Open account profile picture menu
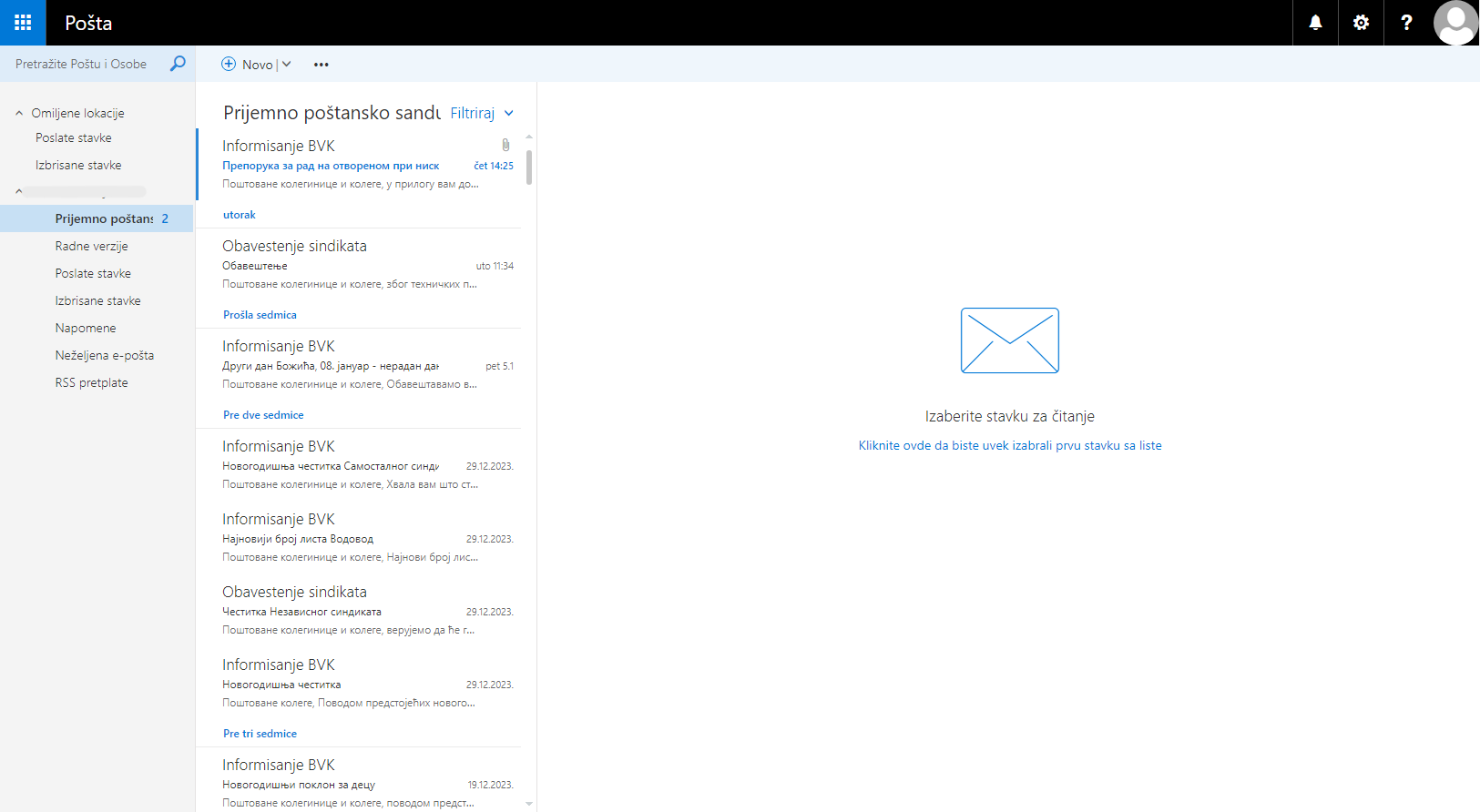 pyautogui.click(x=1455, y=23)
